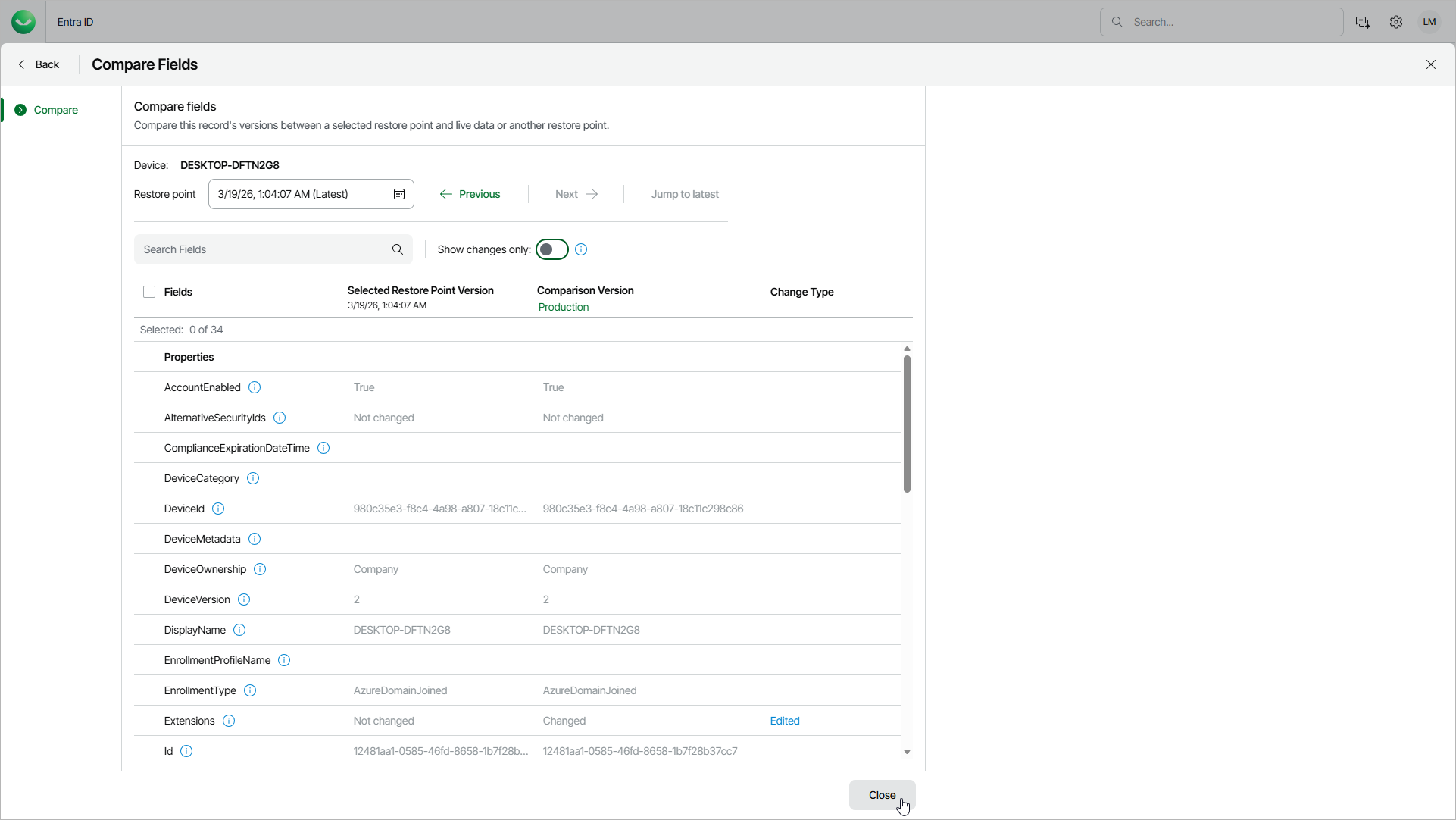
Task: Click the scroll down arrow of fields list
Action: 907,752
